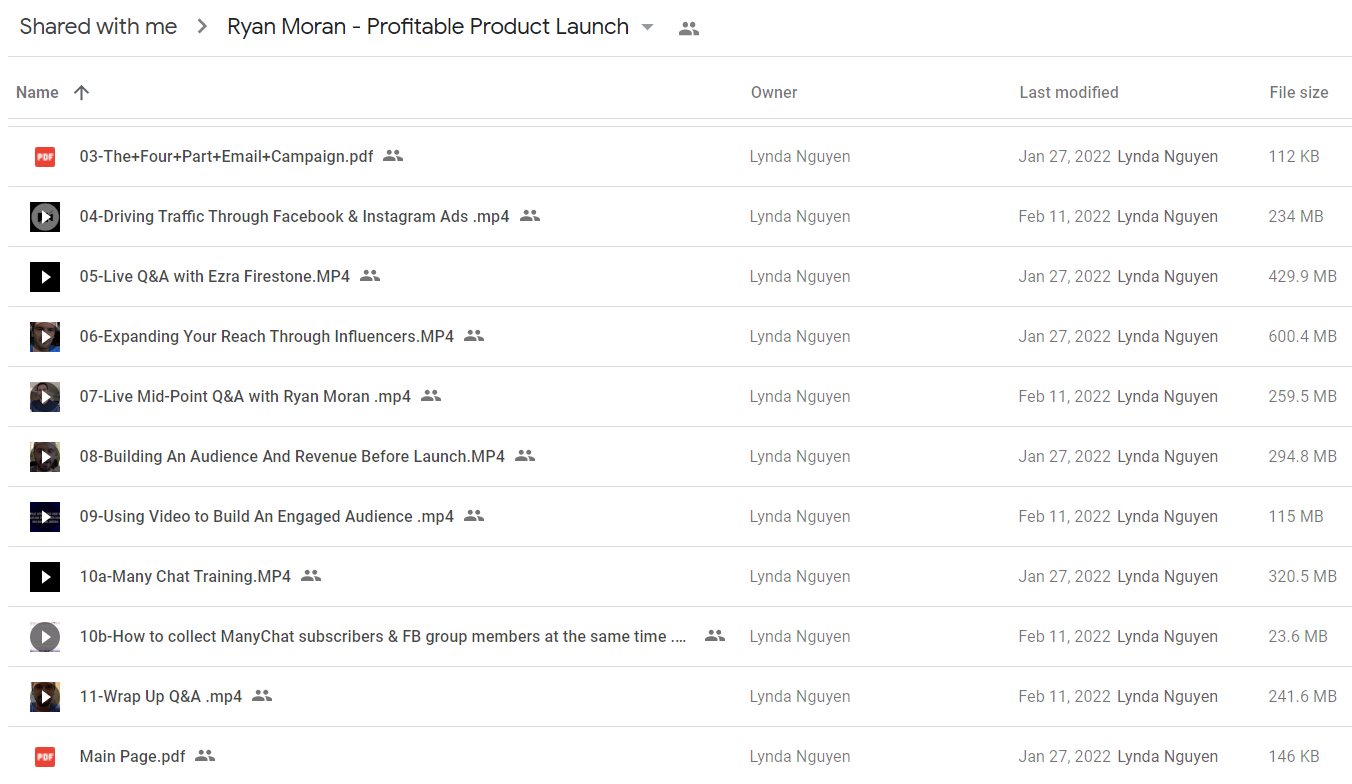Sort files by Name column header
The image size is (1352, 784).
click(37, 92)
